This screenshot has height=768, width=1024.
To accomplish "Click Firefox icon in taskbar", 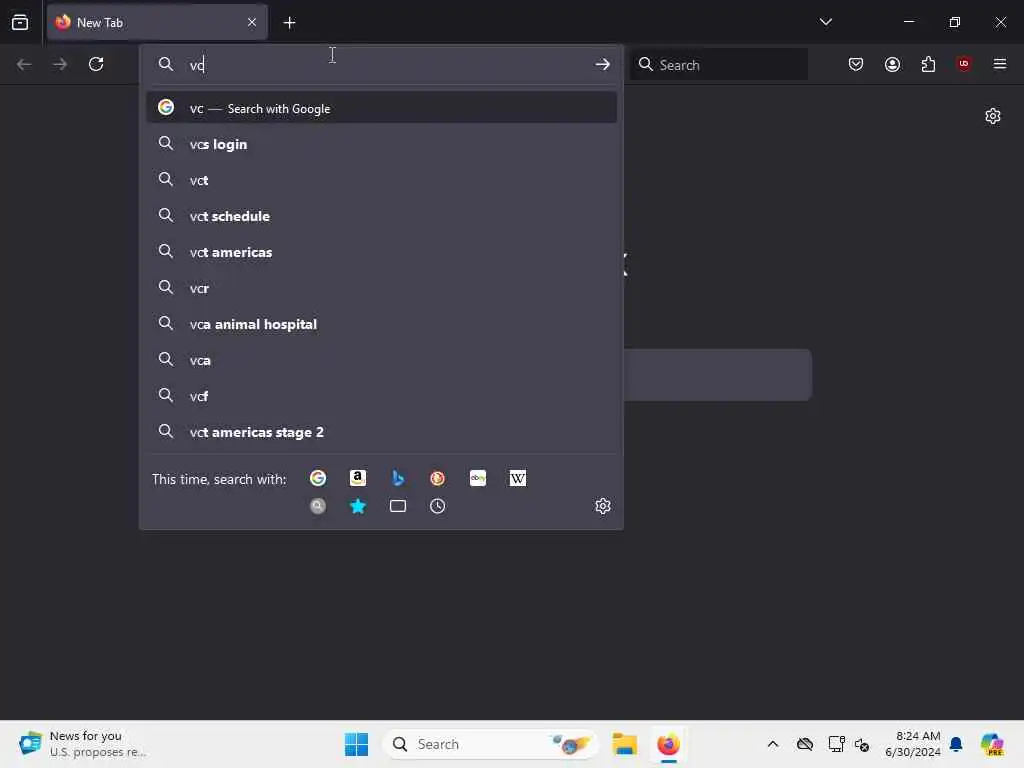I will (x=668, y=744).
